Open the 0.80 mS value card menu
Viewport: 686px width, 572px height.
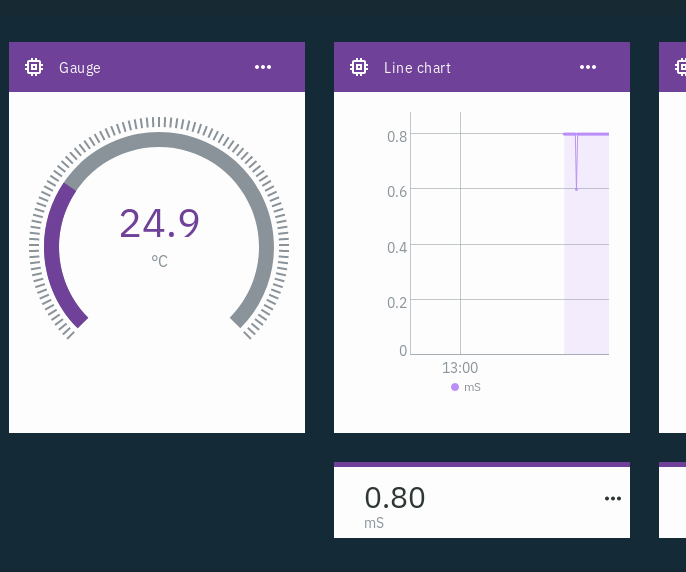click(612, 498)
